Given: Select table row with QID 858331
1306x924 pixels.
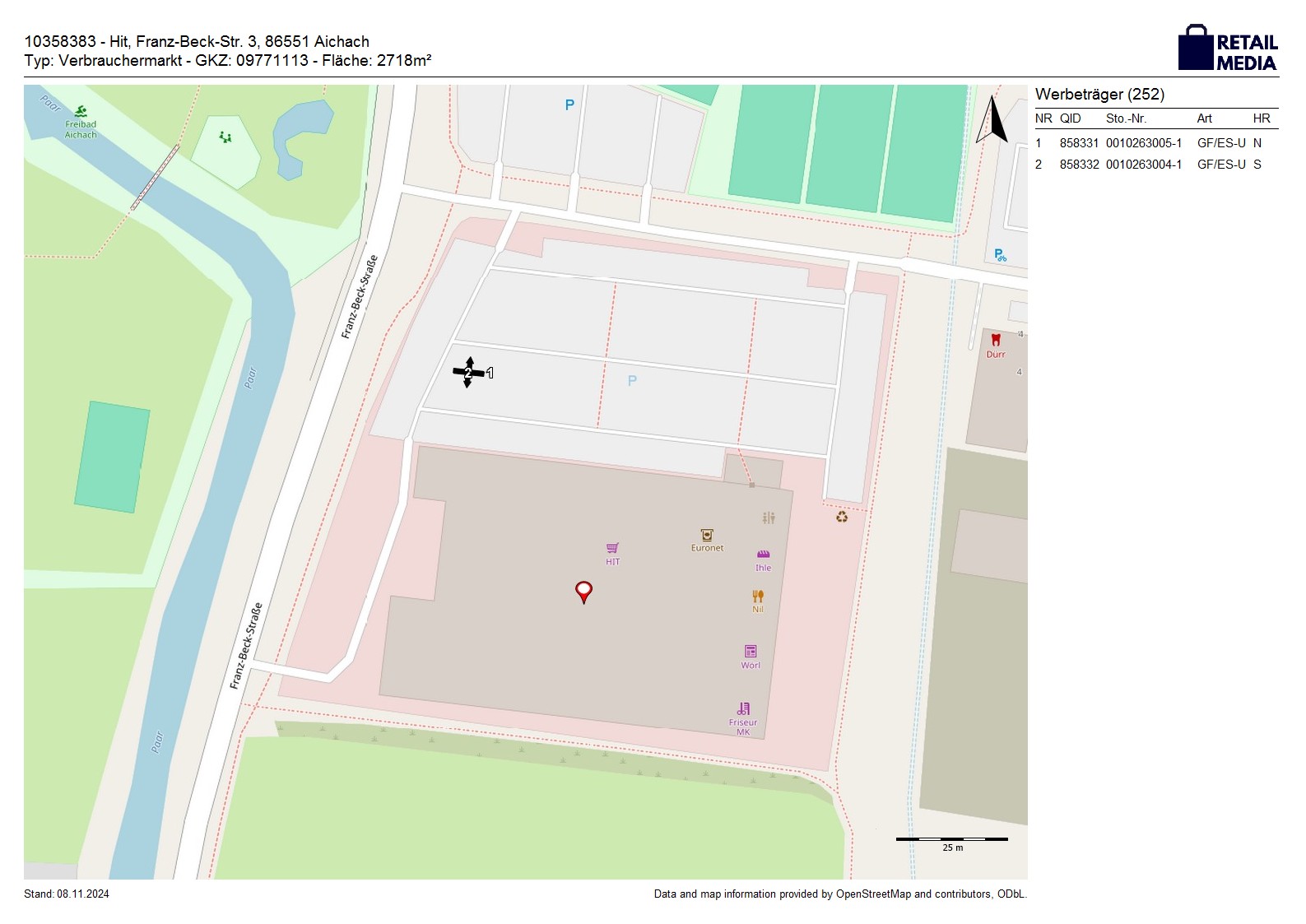Looking at the screenshot, I should click(1155, 143).
